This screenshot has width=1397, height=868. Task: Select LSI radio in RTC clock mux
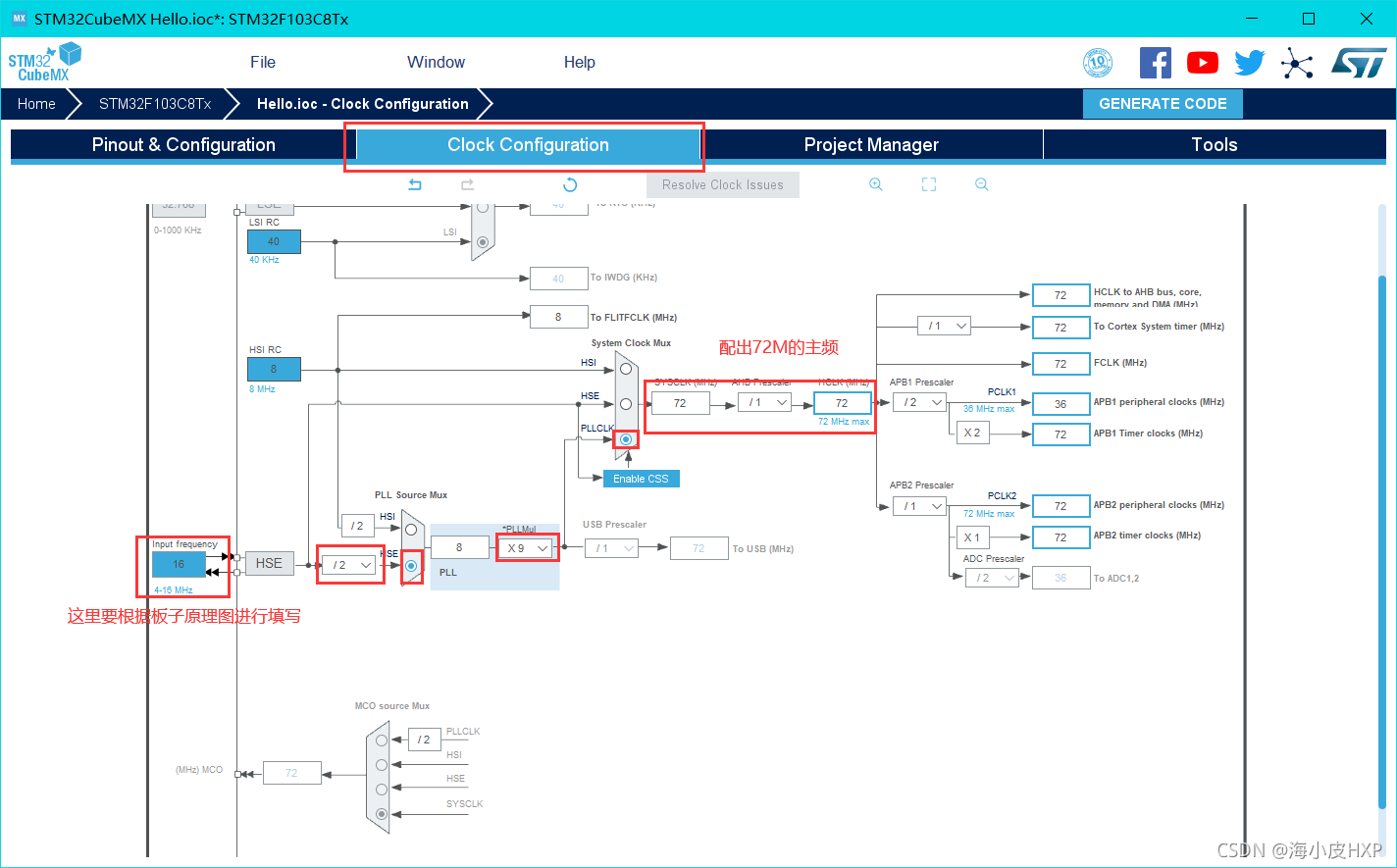pos(482,241)
